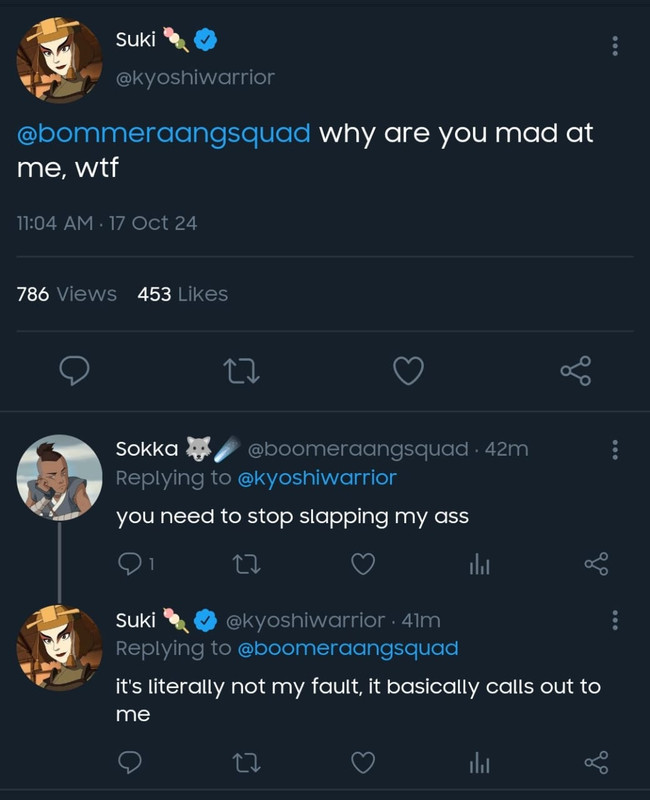
Task: Open more options on Sokka's reply
Action: coord(614,450)
